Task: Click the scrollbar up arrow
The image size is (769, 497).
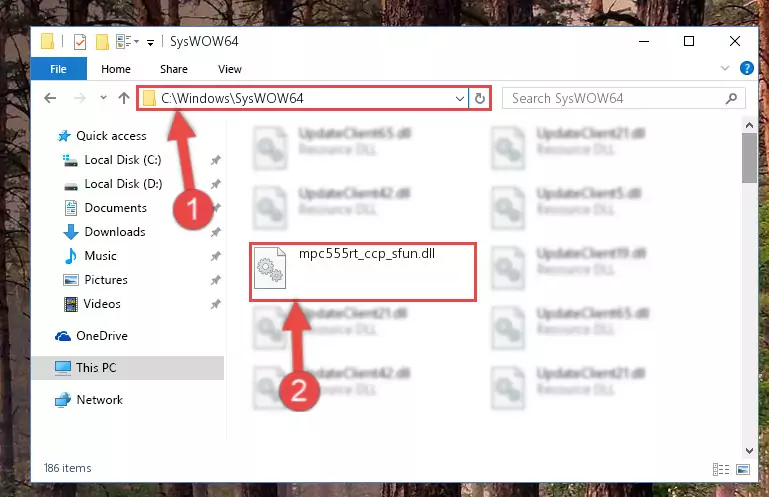Action: (749, 126)
